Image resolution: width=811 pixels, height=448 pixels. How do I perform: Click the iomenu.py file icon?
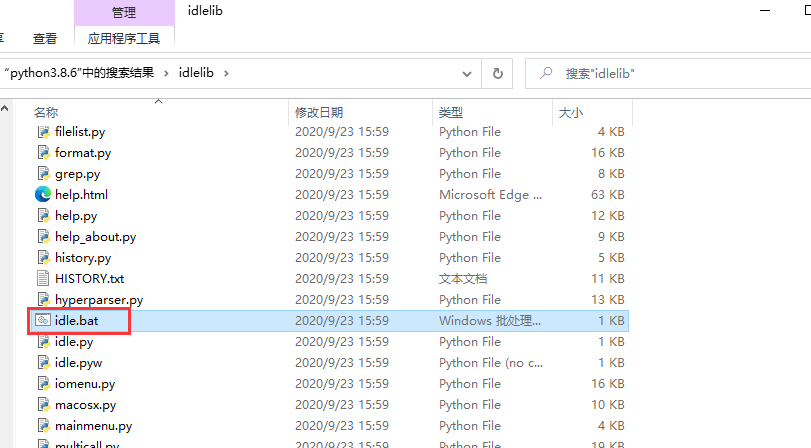coord(43,384)
